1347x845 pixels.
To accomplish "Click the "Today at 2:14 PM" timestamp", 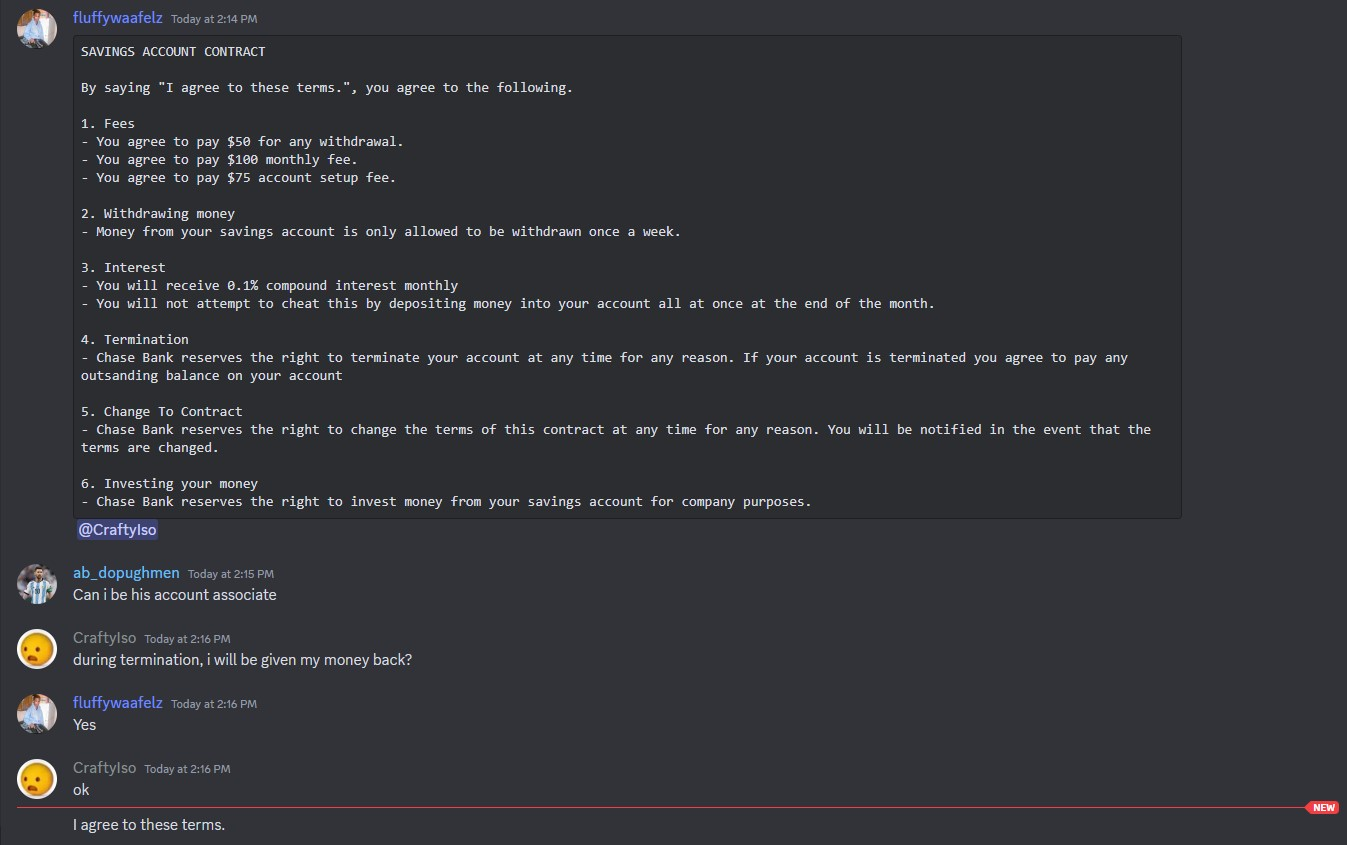I will pos(214,19).
